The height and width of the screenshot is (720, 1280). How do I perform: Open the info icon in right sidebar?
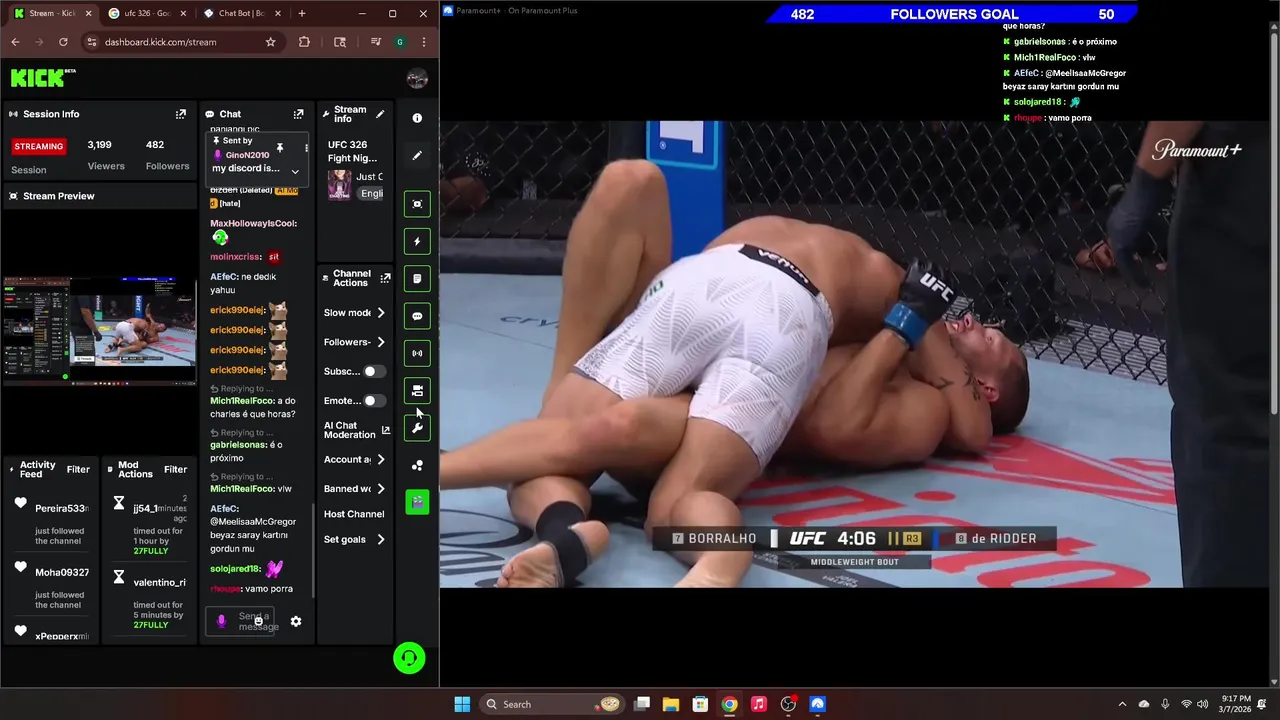417,118
